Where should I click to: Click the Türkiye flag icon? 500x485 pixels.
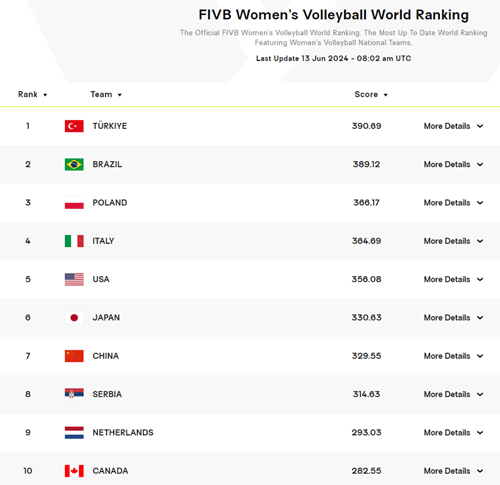(x=74, y=126)
